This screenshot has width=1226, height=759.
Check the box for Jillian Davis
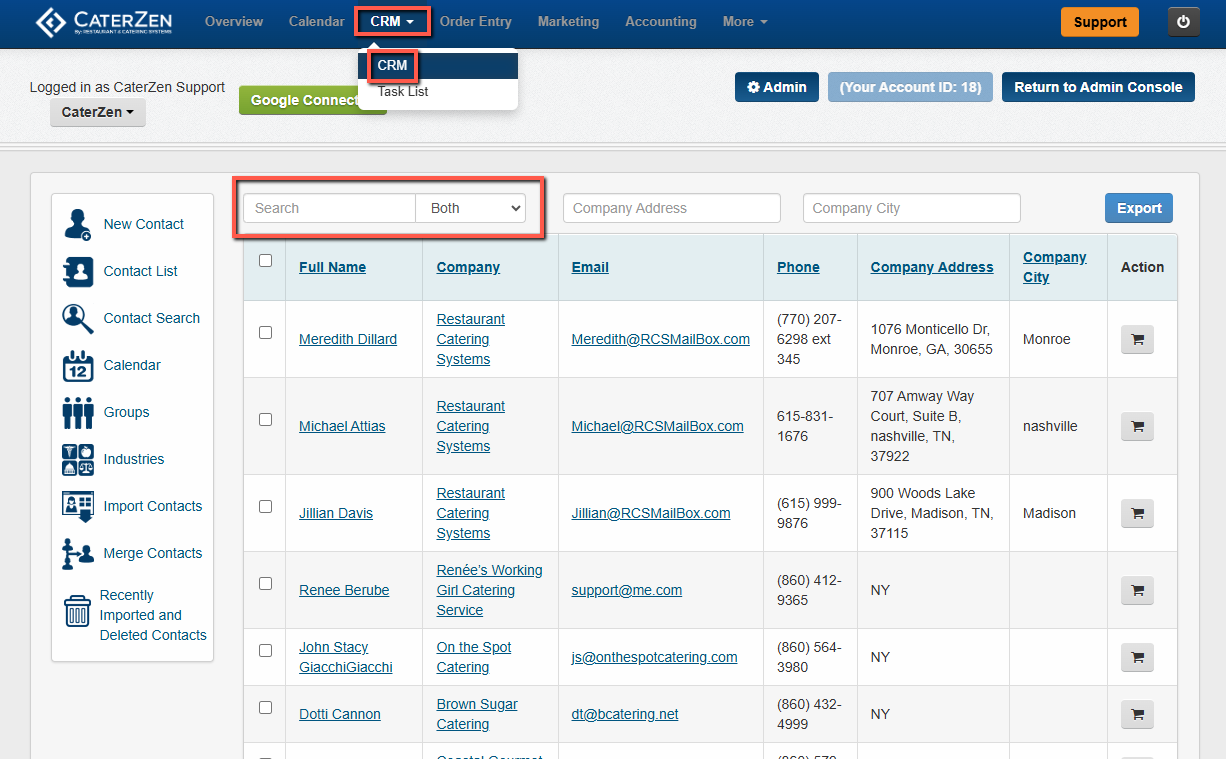click(265, 506)
